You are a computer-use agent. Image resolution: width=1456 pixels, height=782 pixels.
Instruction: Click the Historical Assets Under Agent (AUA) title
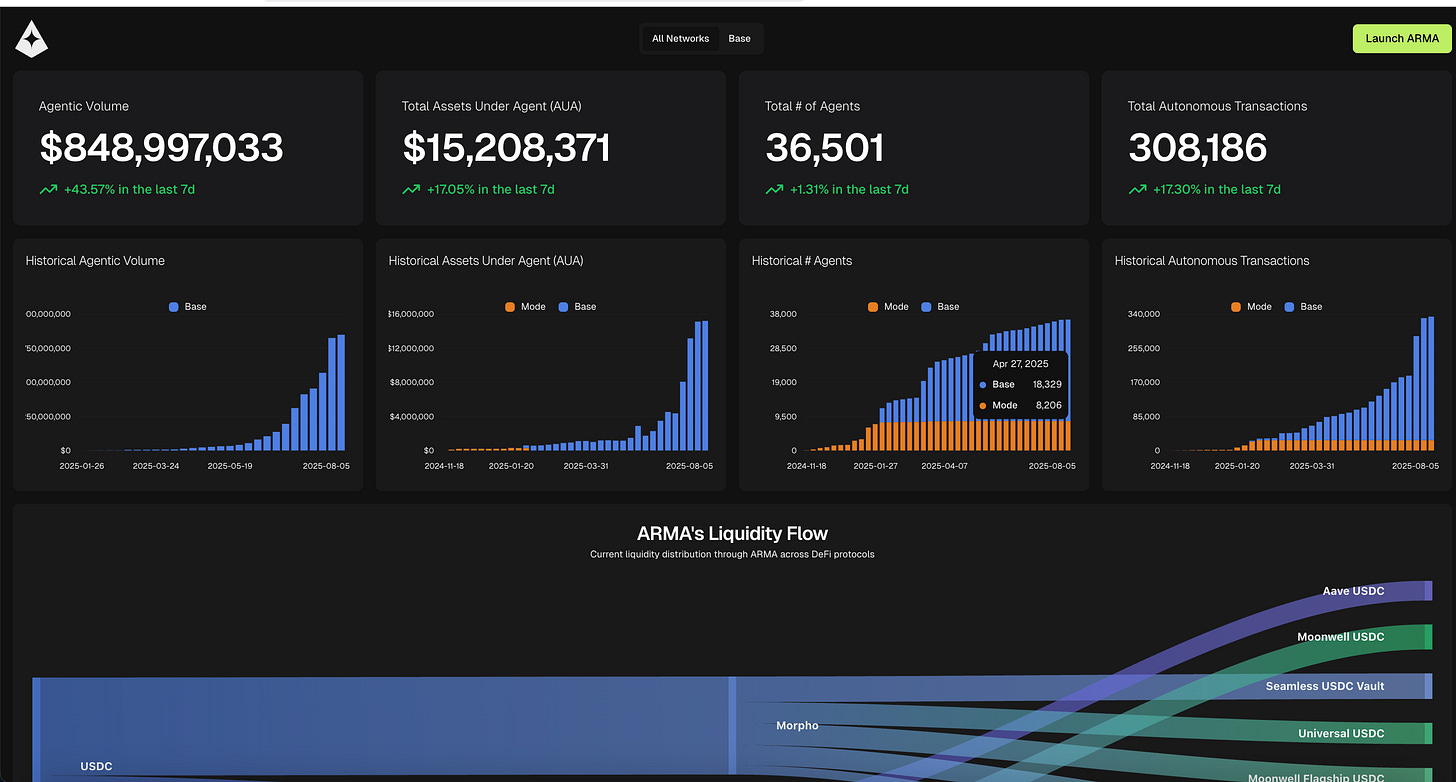[486, 260]
